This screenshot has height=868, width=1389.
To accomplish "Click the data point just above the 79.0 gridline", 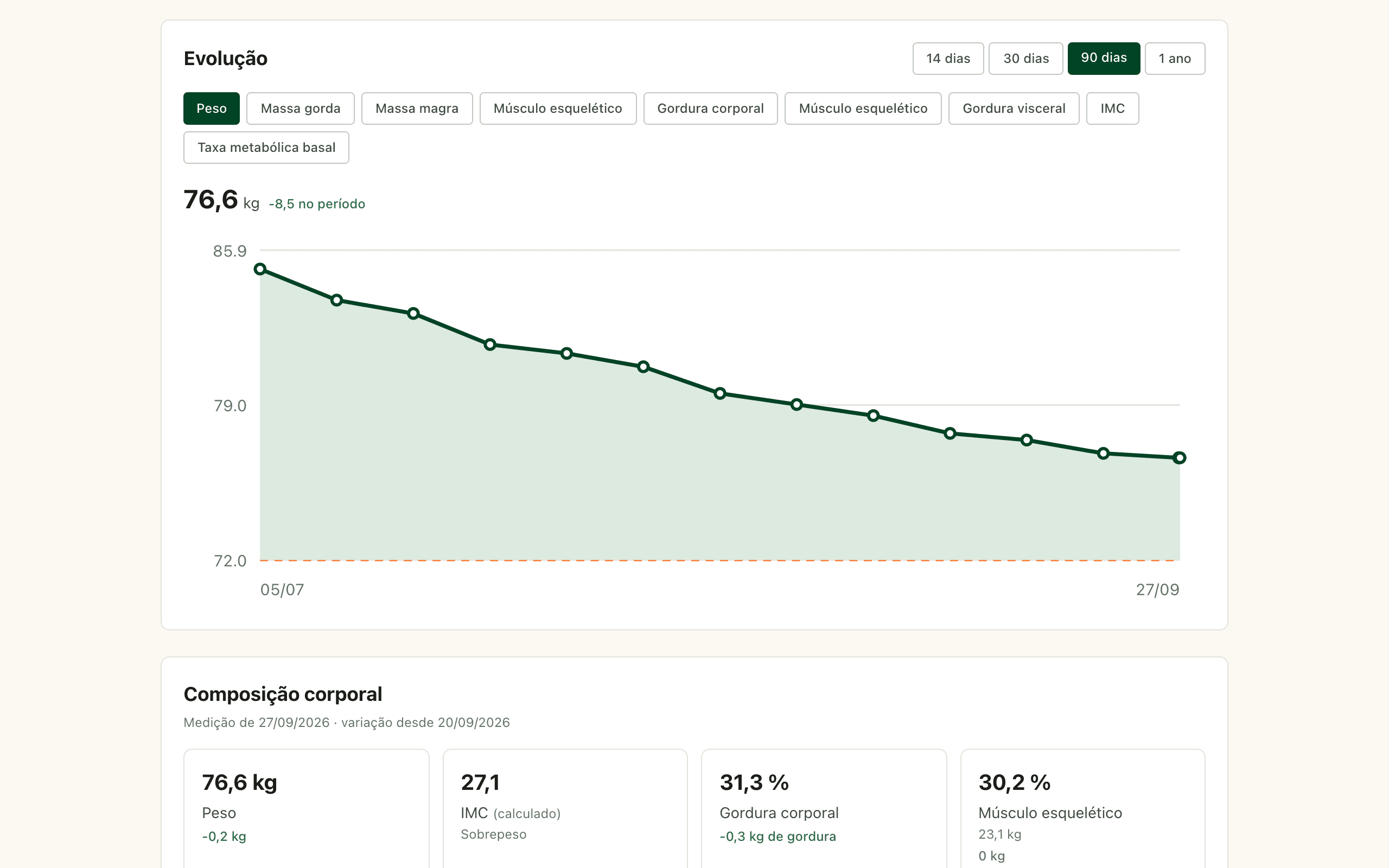I will (x=797, y=405).
